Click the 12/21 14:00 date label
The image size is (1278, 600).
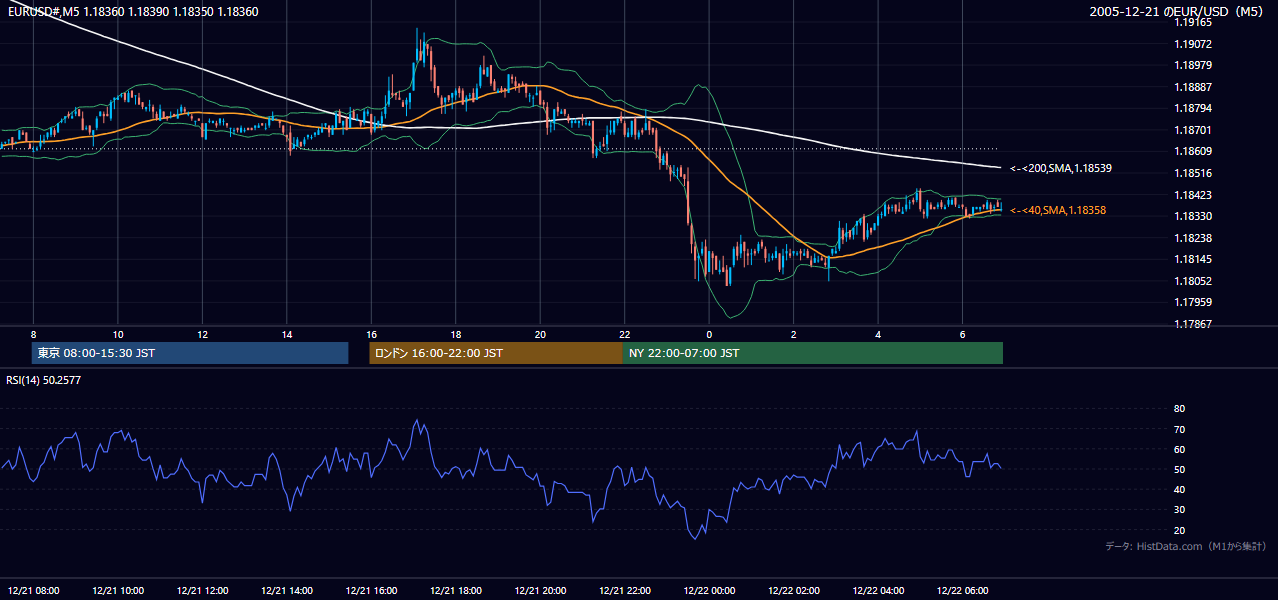(x=286, y=590)
